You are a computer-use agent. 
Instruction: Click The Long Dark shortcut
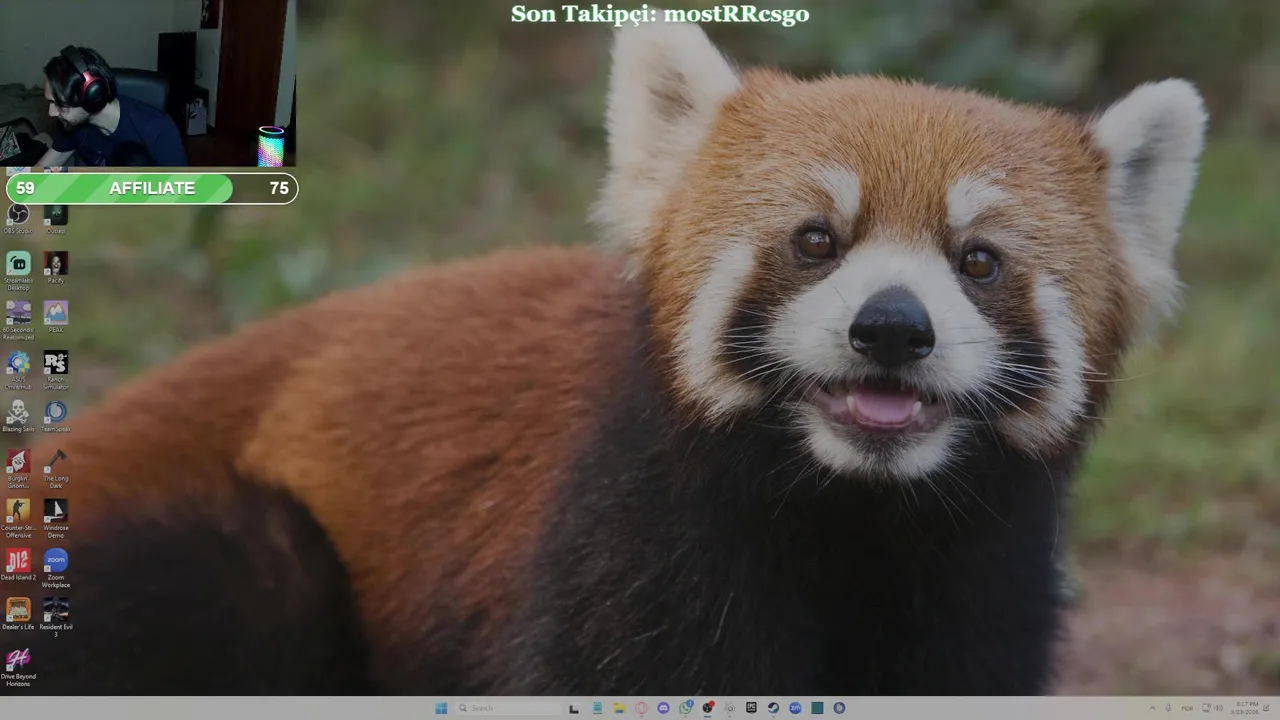click(56, 468)
